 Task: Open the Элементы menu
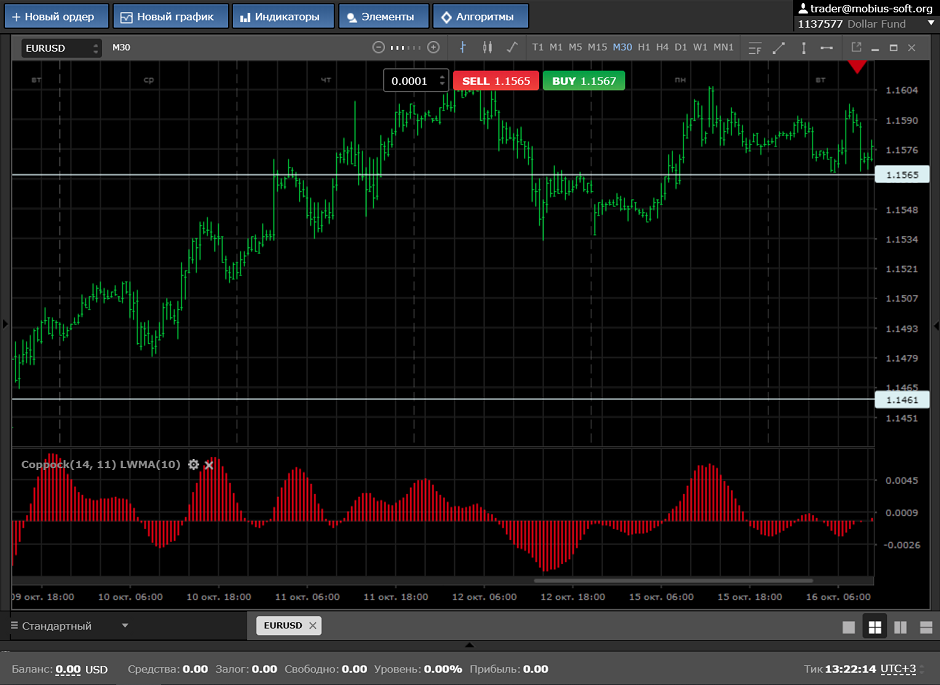384,16
